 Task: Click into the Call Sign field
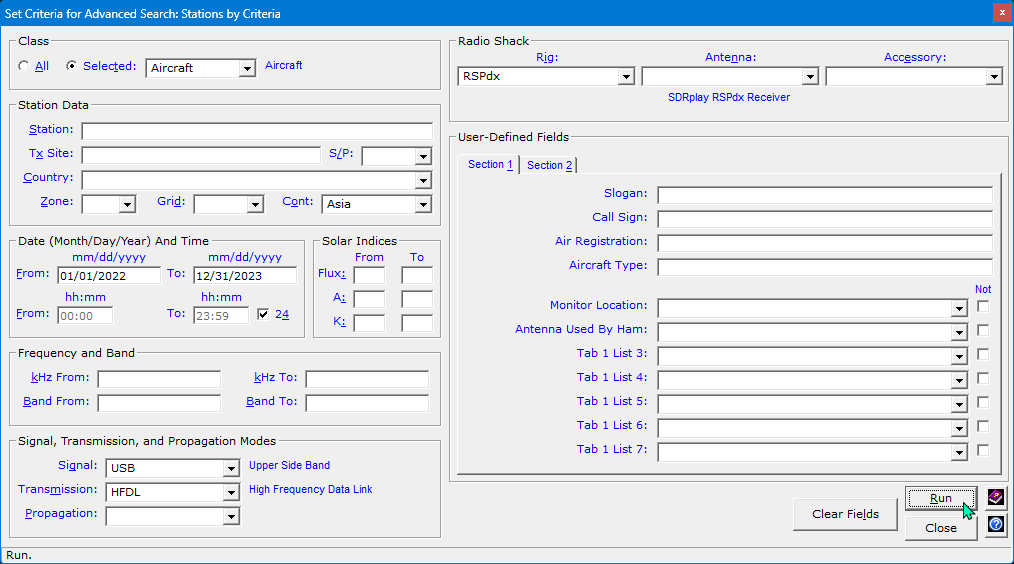click(824, 219)
